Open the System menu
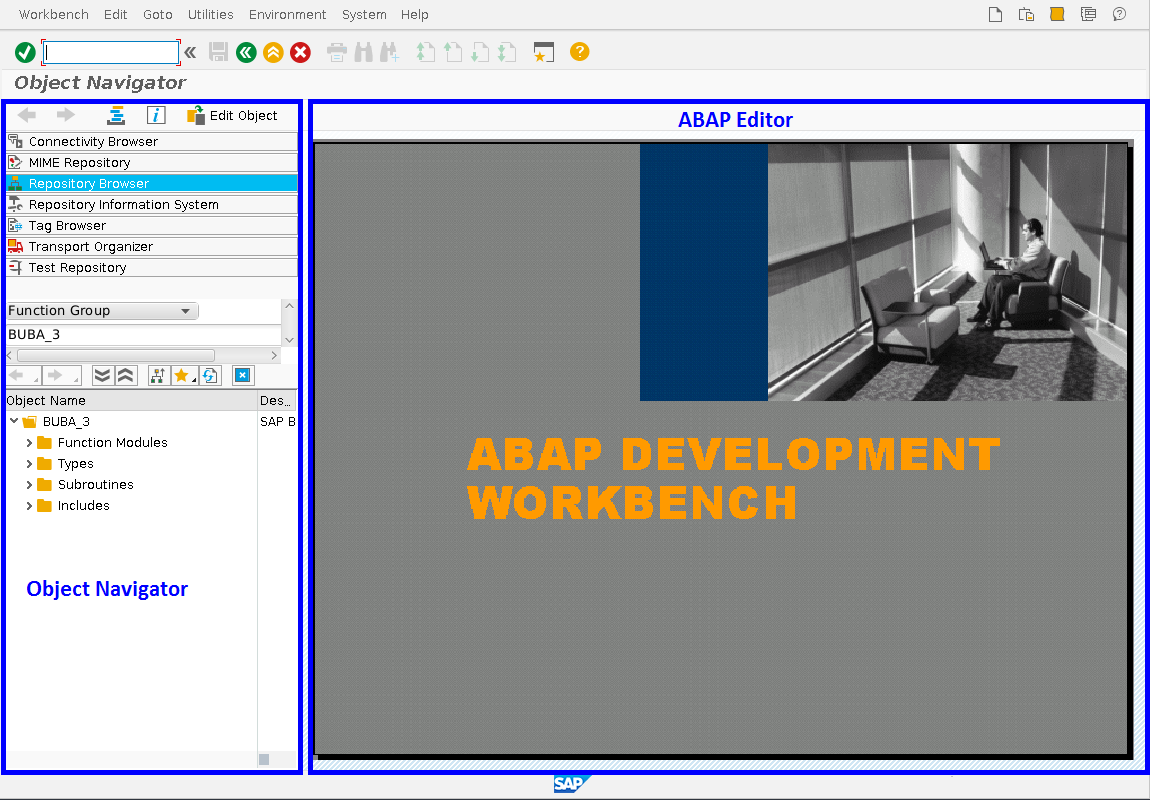The width and height of the screenshot is (1150, 800). pos(364,15)
